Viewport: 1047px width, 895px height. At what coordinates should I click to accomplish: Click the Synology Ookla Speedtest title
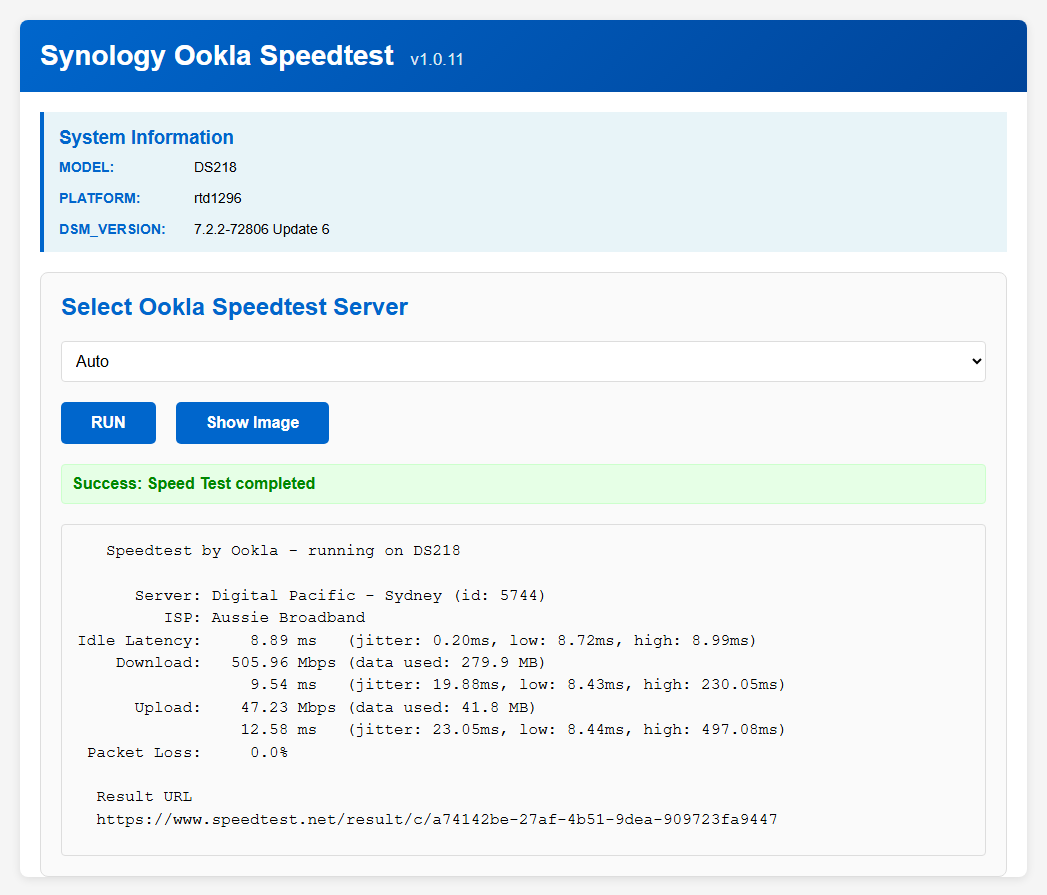click(x=217, y=56)
